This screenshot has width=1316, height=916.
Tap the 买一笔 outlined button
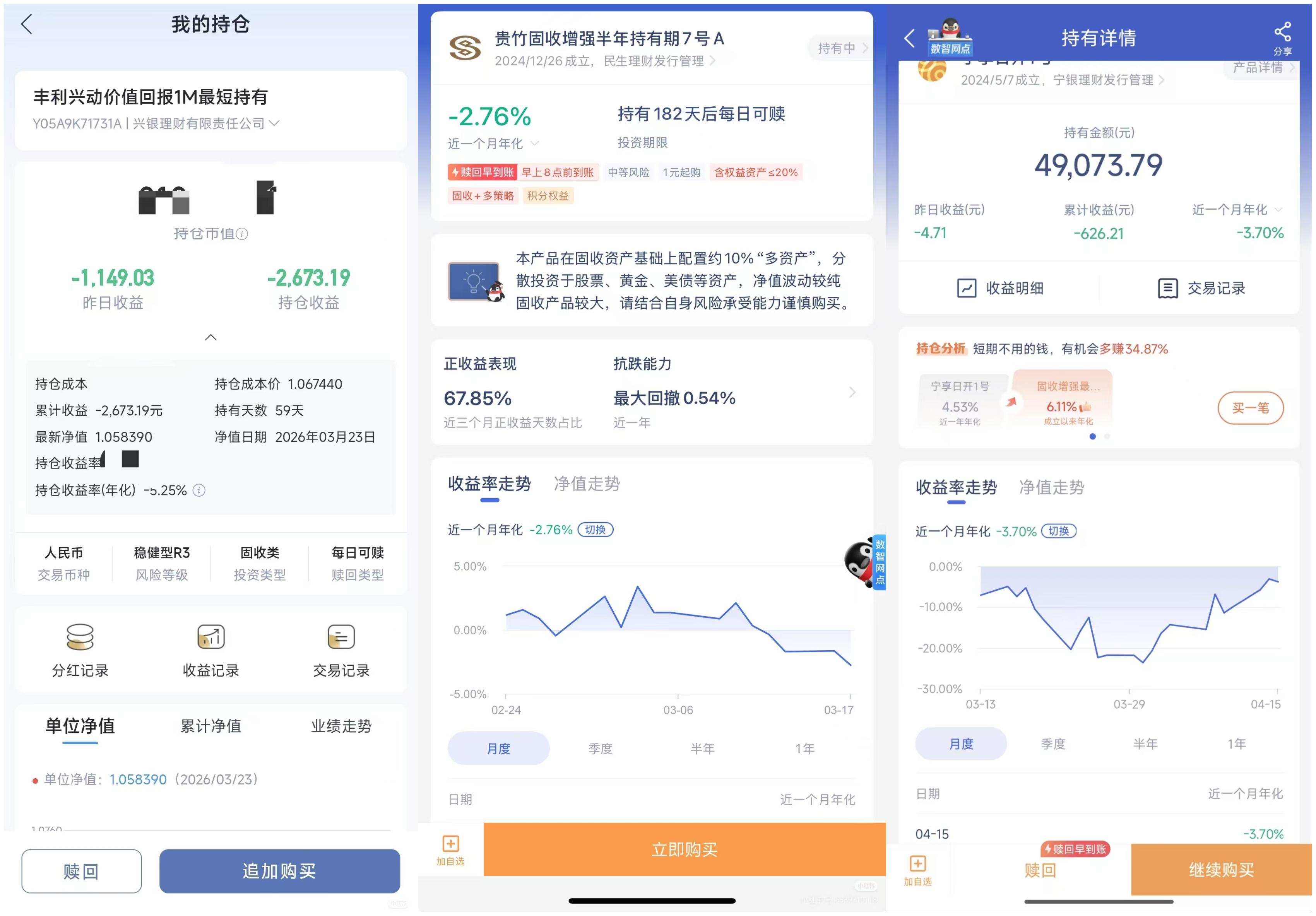(x=1250, y=408)
